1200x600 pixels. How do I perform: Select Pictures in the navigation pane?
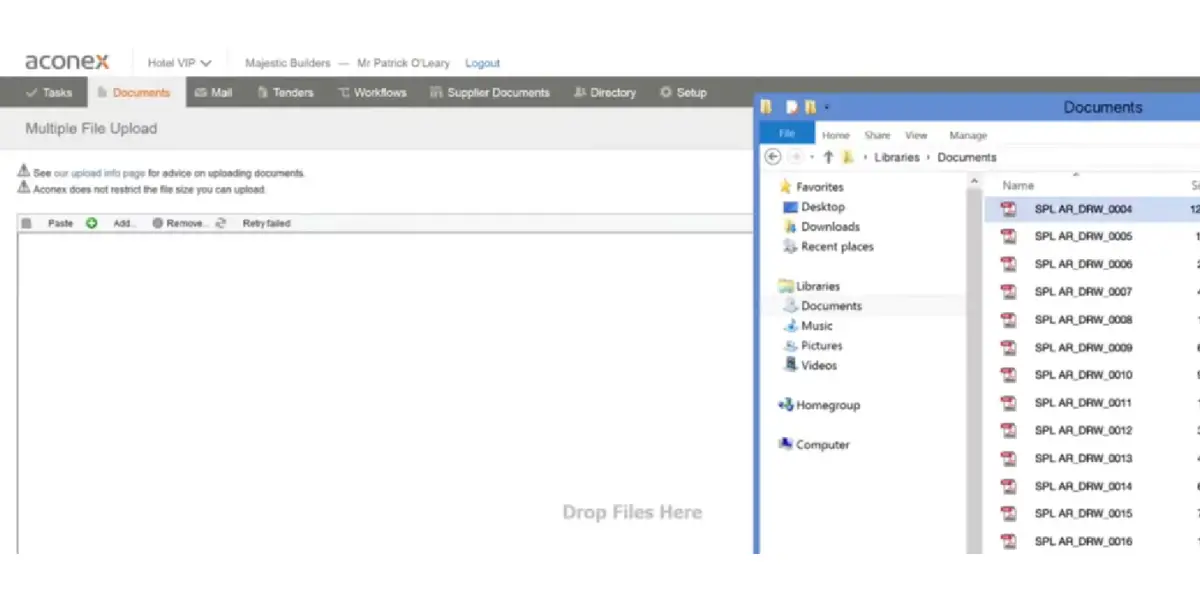(x=813, y=346)
